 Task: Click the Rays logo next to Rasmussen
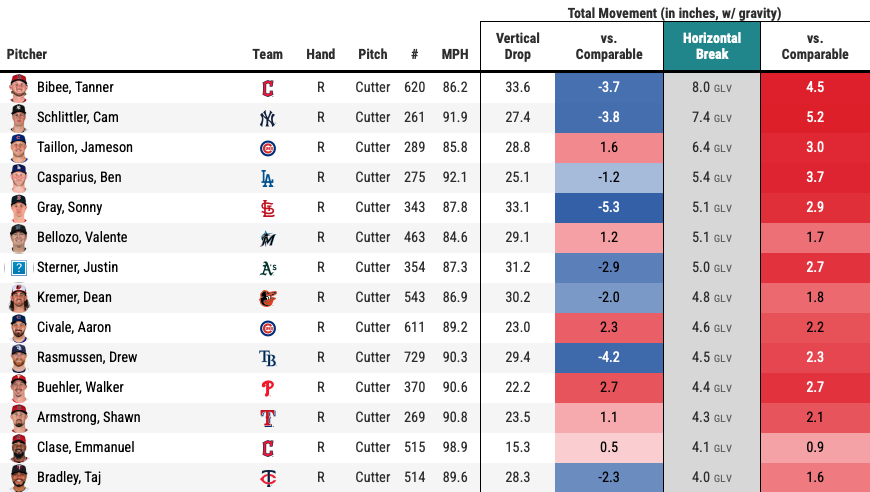click(267, 358)
